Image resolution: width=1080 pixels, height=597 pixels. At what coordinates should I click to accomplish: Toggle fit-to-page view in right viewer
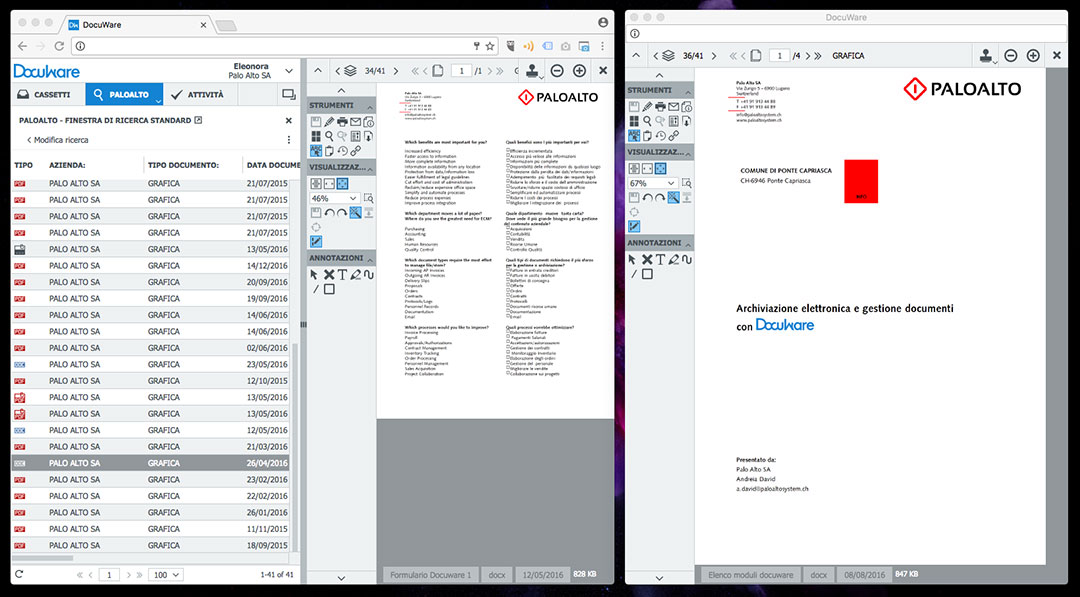[661, 169]
